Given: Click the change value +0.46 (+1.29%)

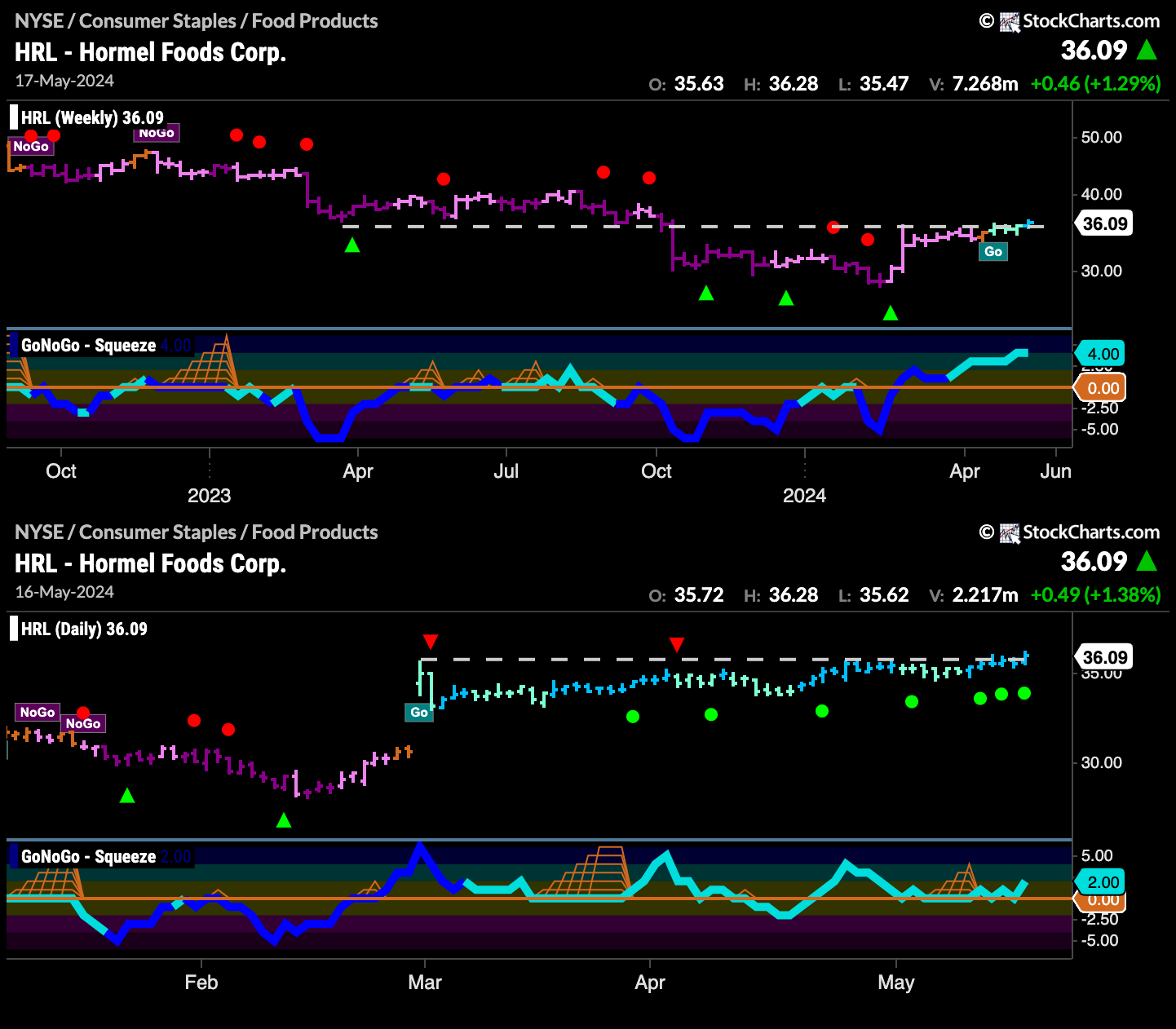Looking at the screenshot, I should coord(1095,84).
